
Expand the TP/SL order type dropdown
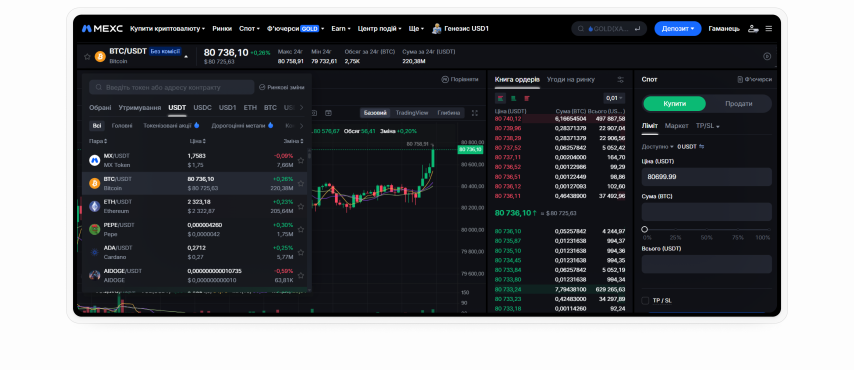click(x=707, y=126)
